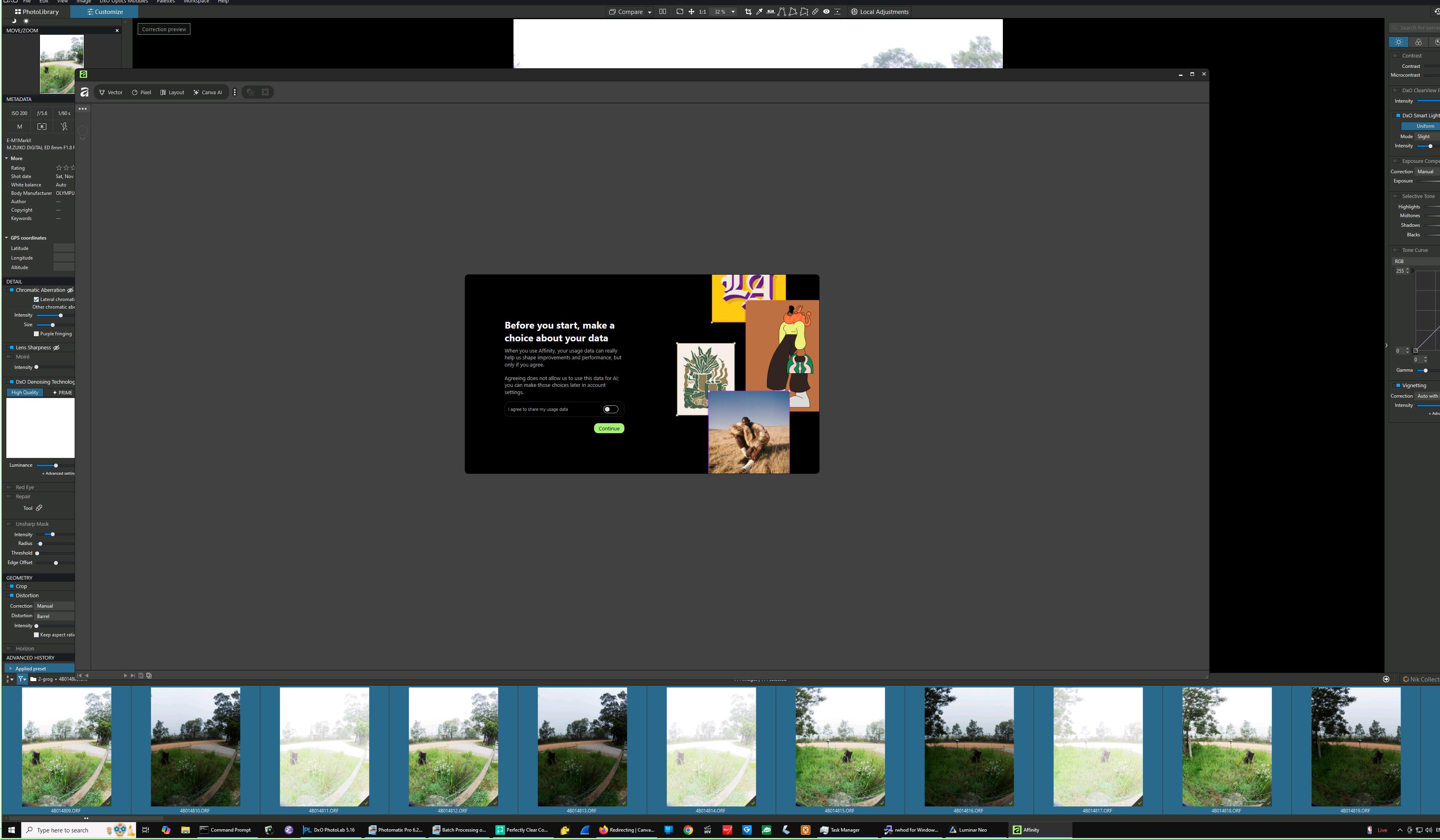1440x840 pixels.
Task: Open the 32% zoom level dropdown
Action: 733,12
